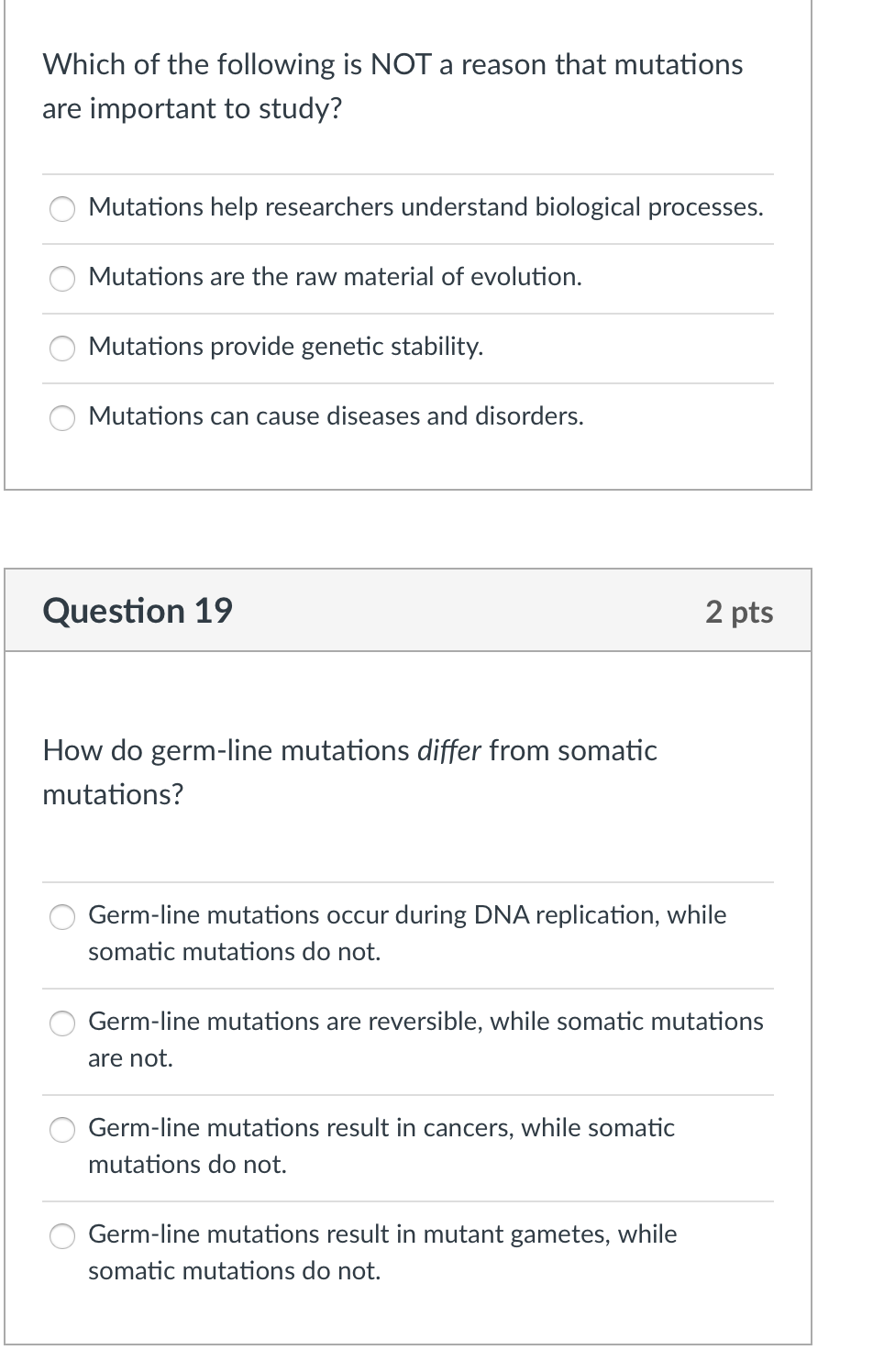
Task: Select radio for mutations provide genetic stability
Action: coord(62,349)
